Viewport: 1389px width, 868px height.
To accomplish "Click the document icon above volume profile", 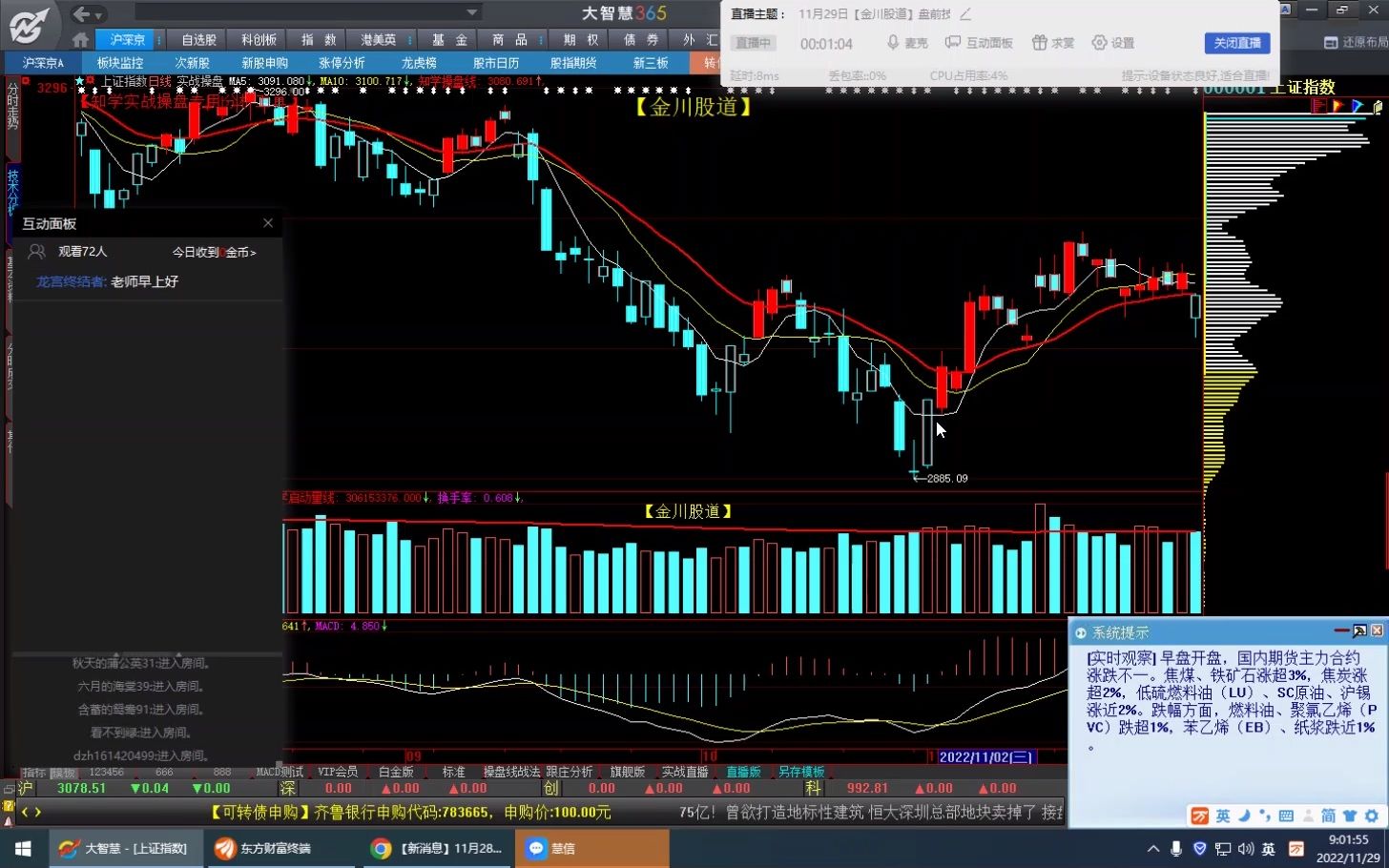I will click(1378, 106).
